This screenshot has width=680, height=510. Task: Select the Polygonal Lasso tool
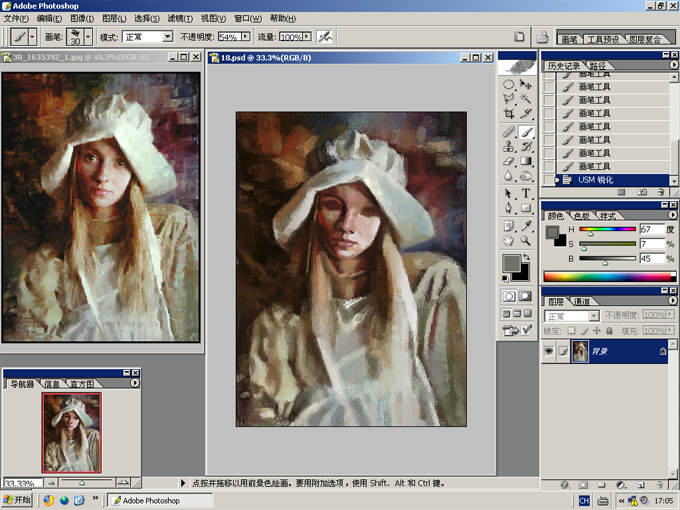[x=509, y=99]
